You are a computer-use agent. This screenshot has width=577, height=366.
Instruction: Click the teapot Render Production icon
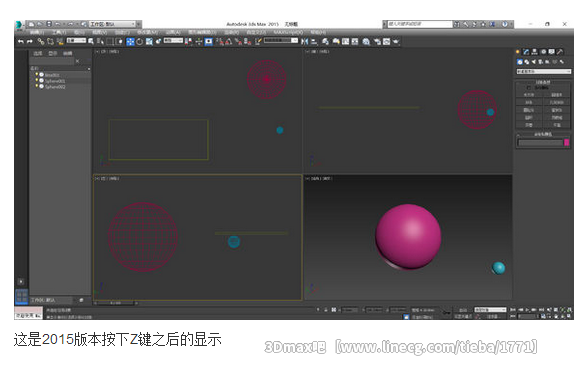tap(396, 42)
